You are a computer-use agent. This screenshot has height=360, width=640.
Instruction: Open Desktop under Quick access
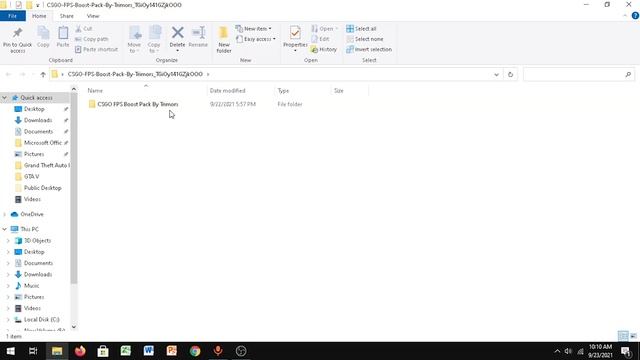[x=34, y=109]
